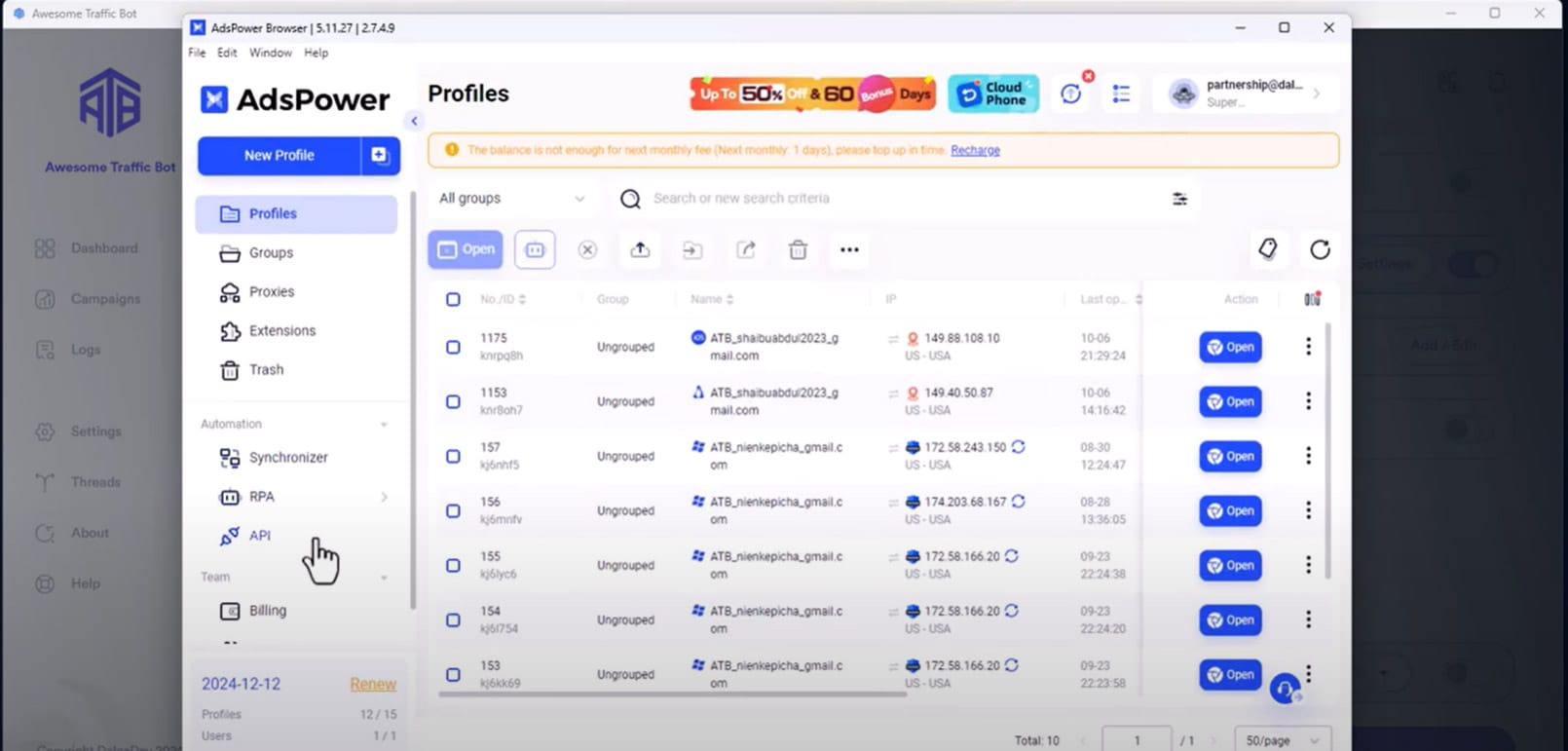Screen dimensions: 1568x751
Task: Open the partnership account menu
Action: click(x=1247, y=94)
